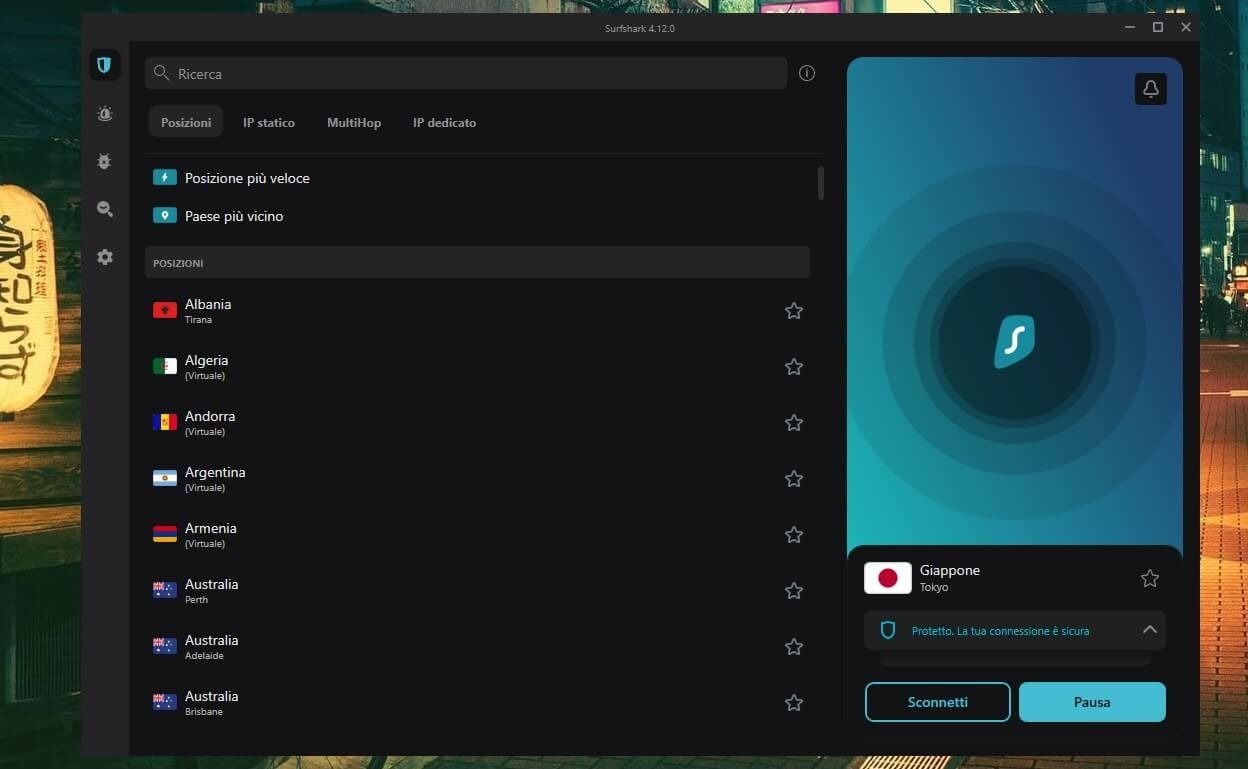Favorite Australia Perth with its star
This screenshot has height=769, width=1248.
(794, 591)
